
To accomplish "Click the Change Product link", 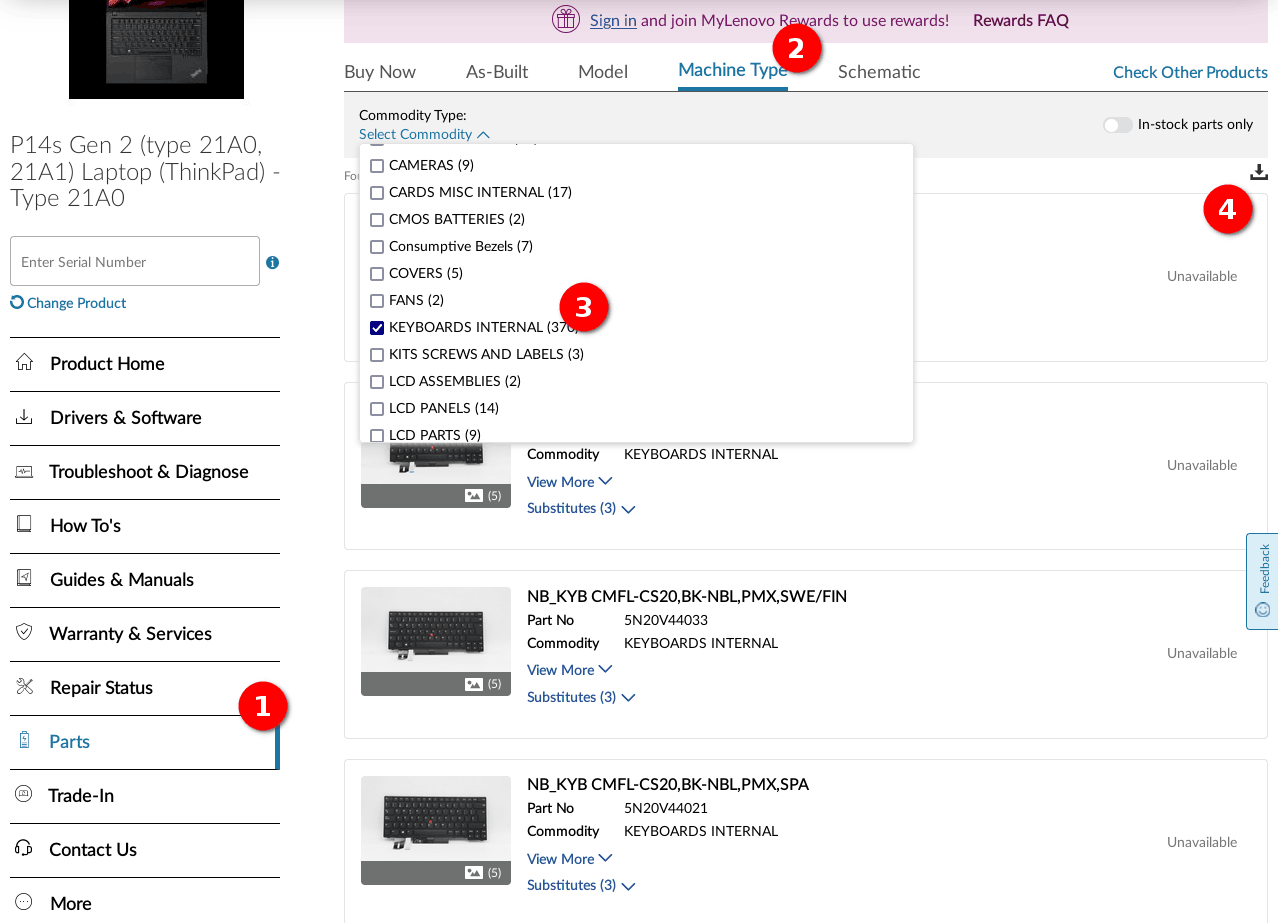I will [x=76, y=303].
